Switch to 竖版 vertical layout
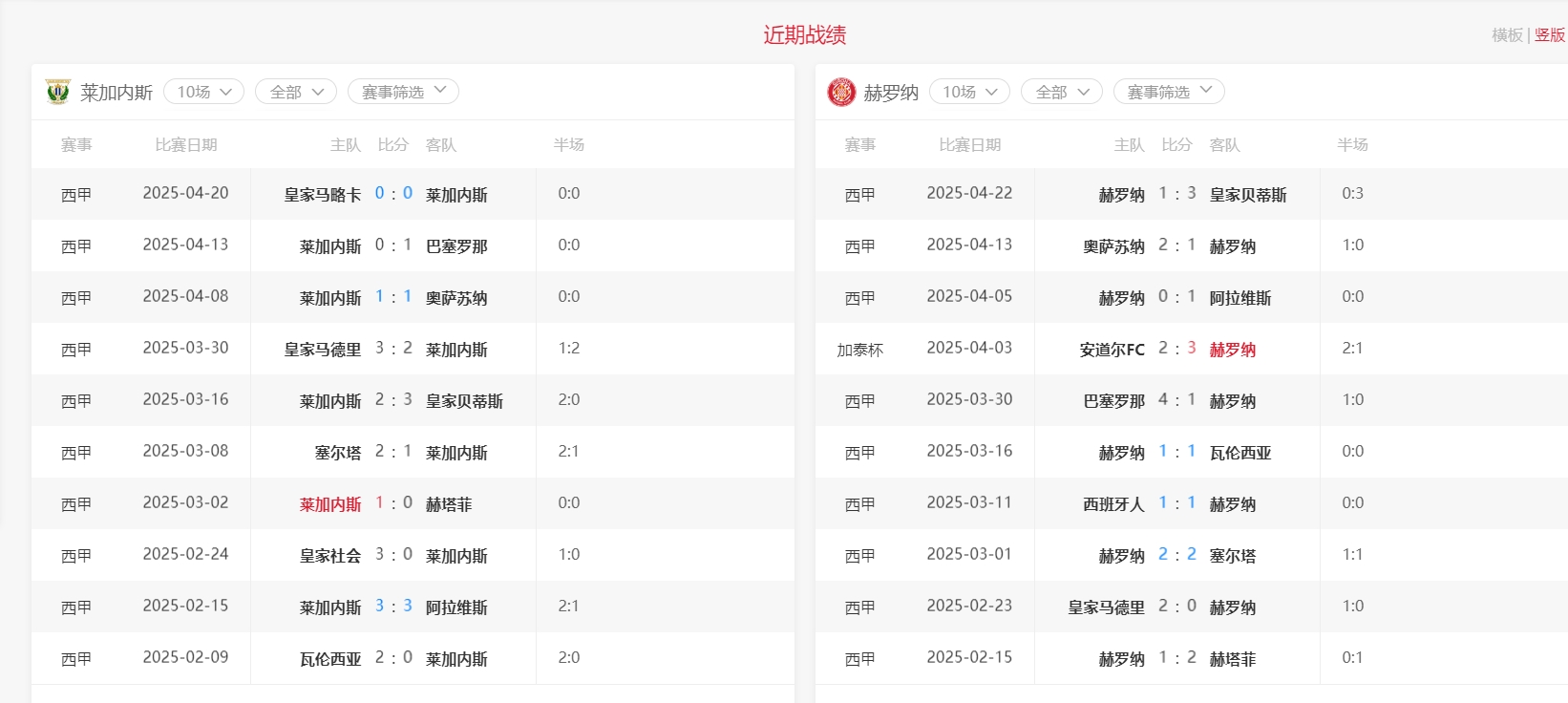This screenshot has height=703, width=1568. [1550, 35]
